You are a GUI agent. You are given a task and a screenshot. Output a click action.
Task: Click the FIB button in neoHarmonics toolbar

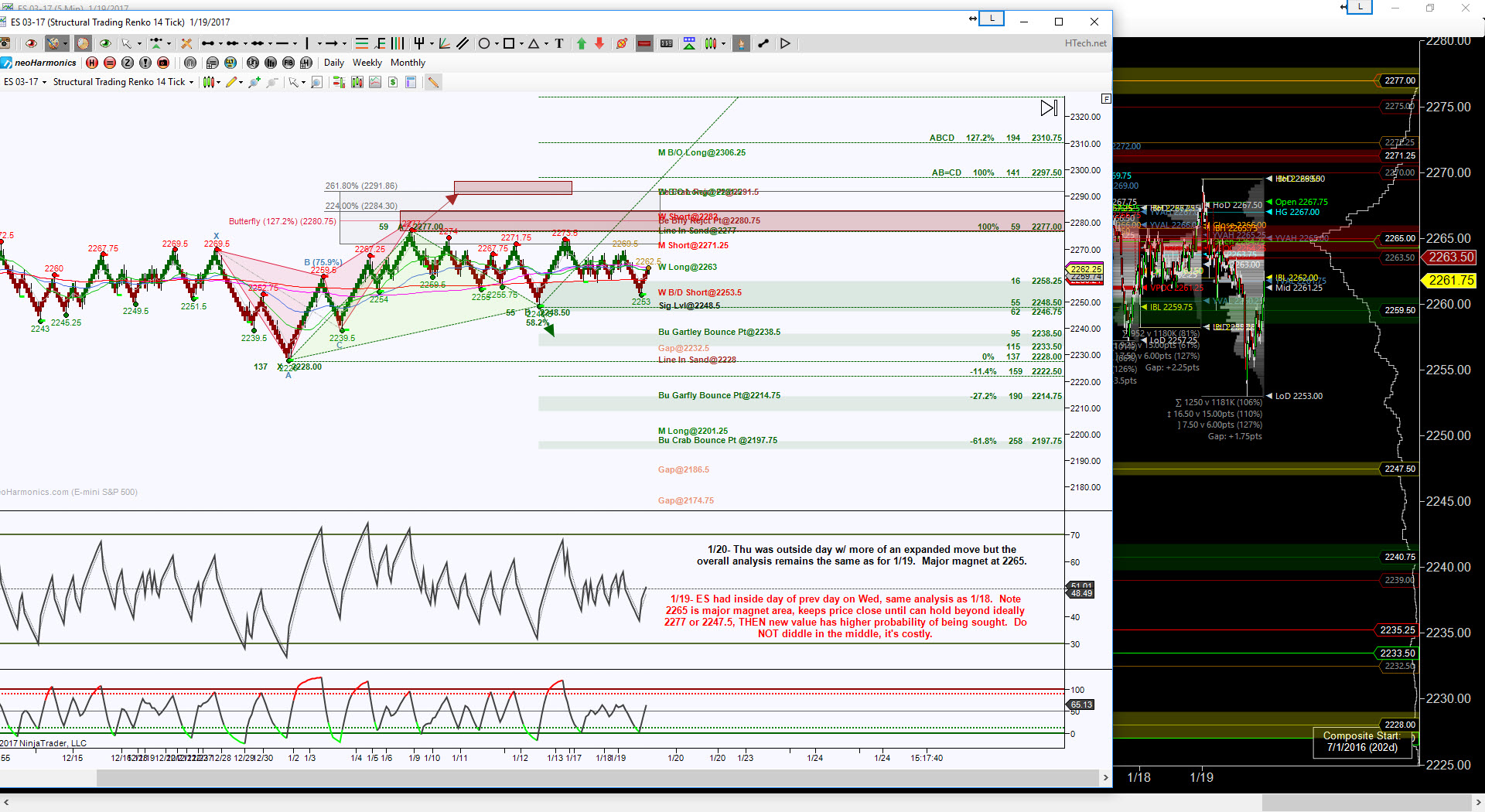pos(288,63)
